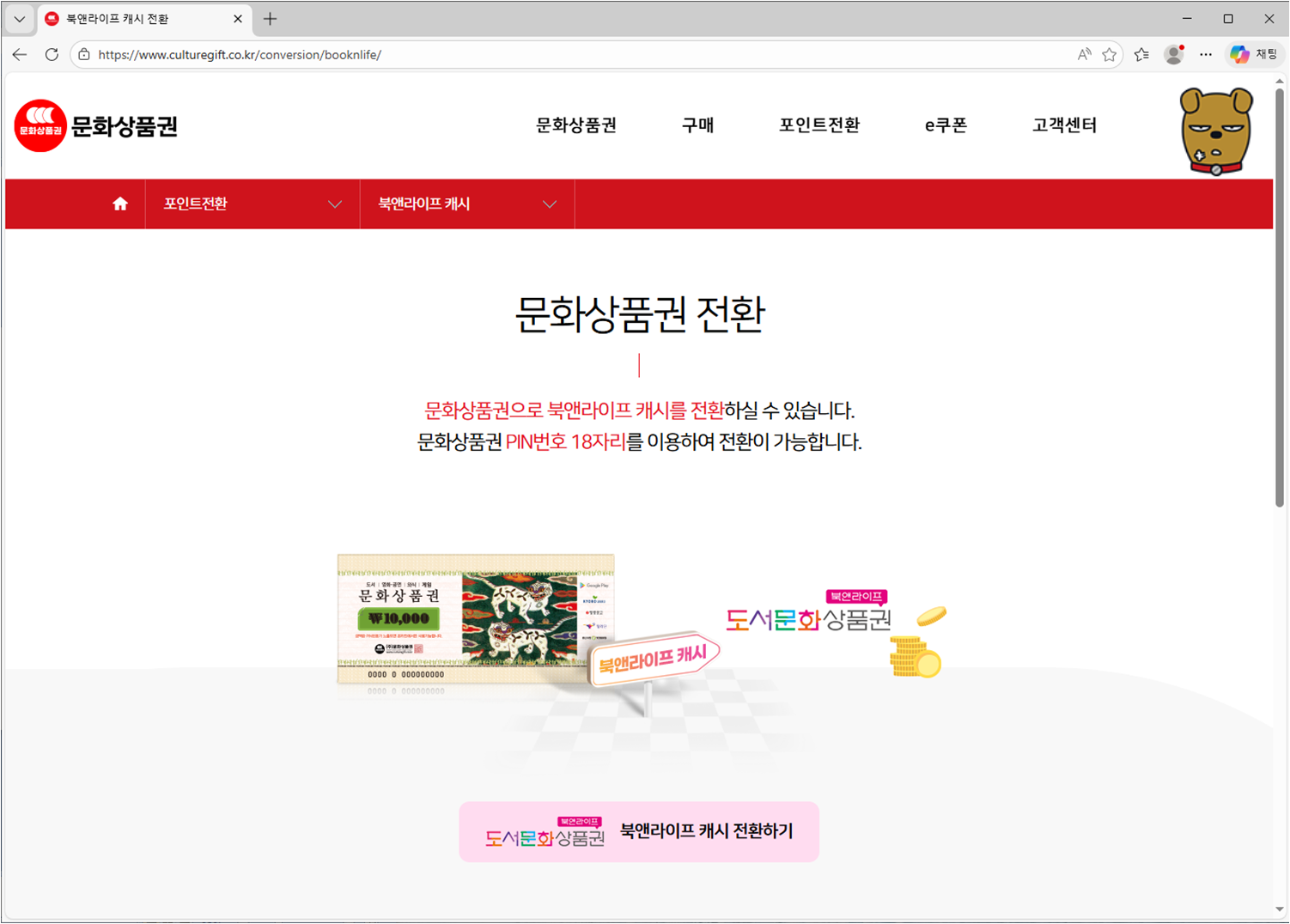
Task: Open the browser settings ellipsis menu
Action: (x=1206, y=54)
